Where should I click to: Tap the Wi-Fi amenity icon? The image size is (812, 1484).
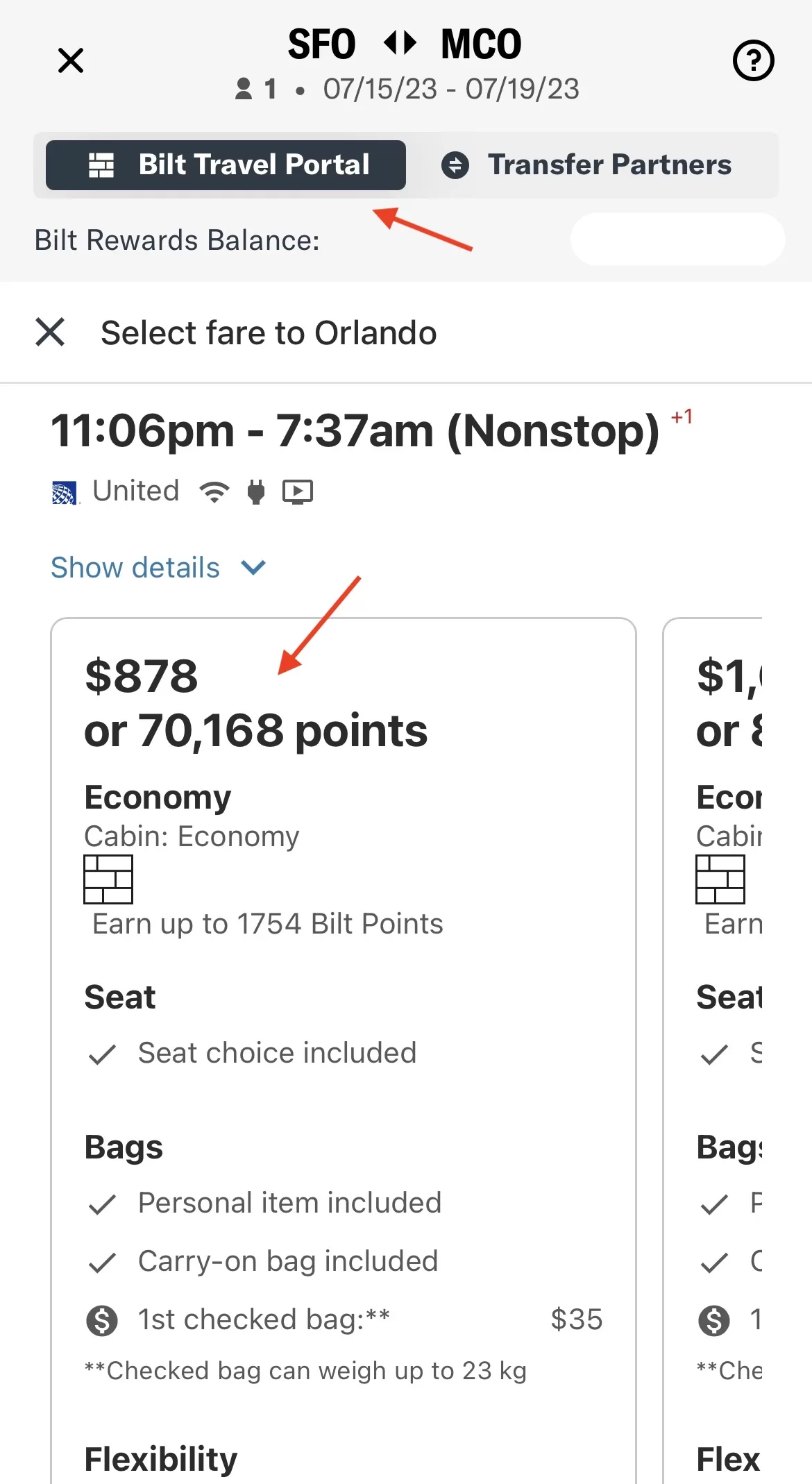pyautogui.click(x=214, y=492)
